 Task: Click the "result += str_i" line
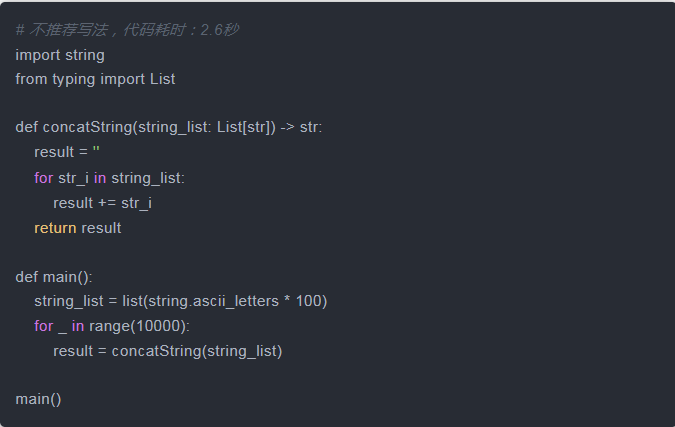click(x=102, y=202)
